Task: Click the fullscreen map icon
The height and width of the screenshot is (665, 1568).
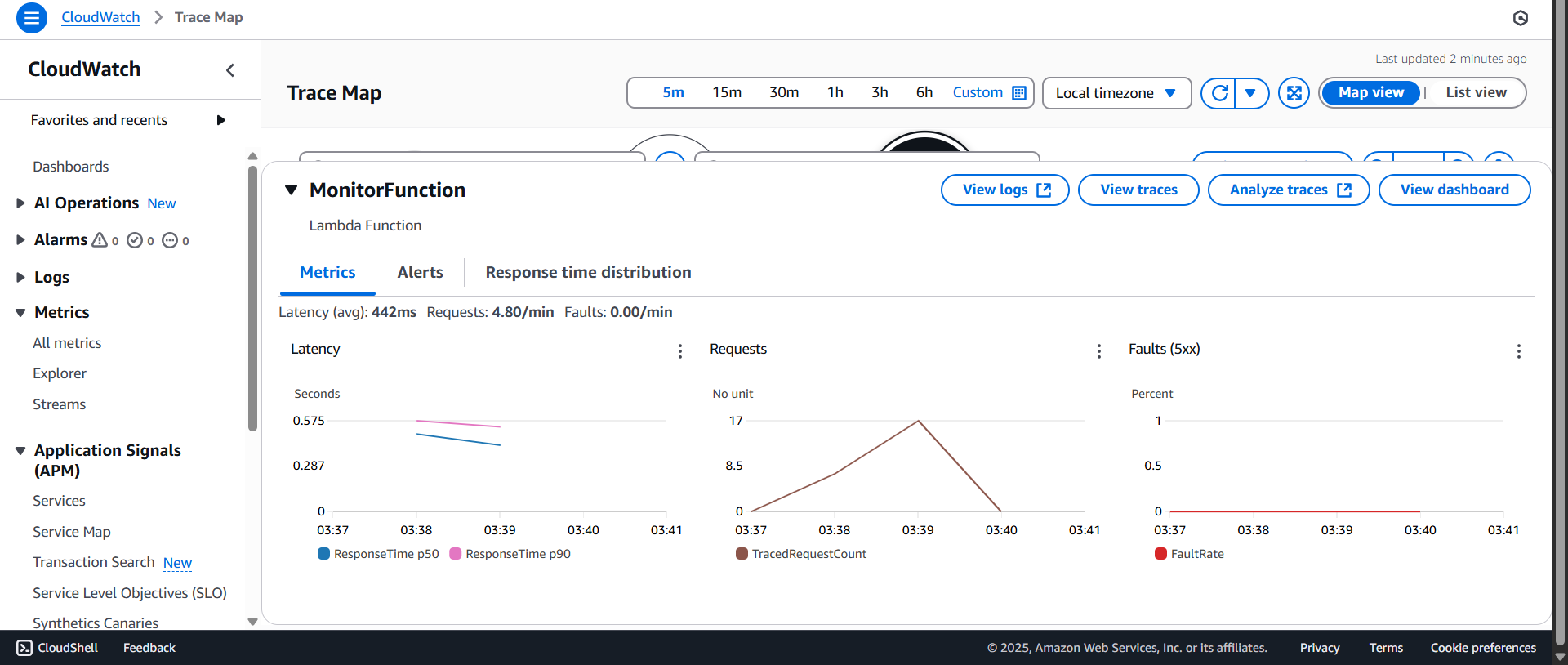Action: (x=1294, y=93)
